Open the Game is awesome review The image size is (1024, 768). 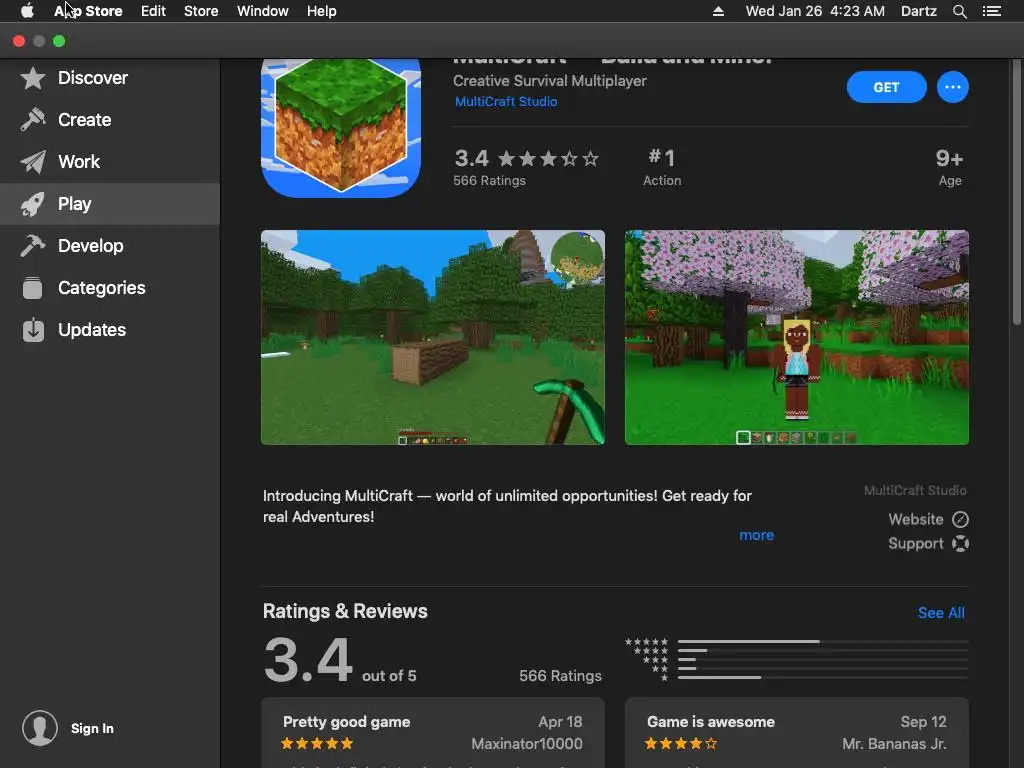tap(797, 733)
